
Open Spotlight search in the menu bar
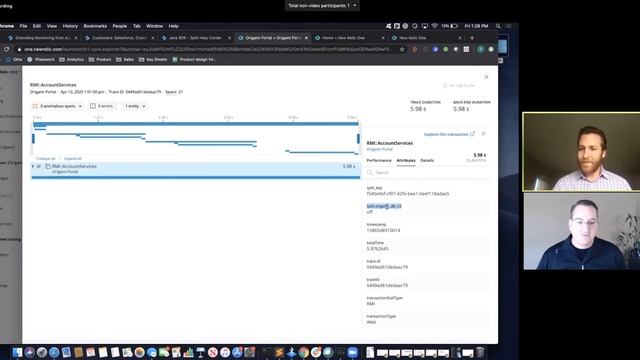coord(498,26)
